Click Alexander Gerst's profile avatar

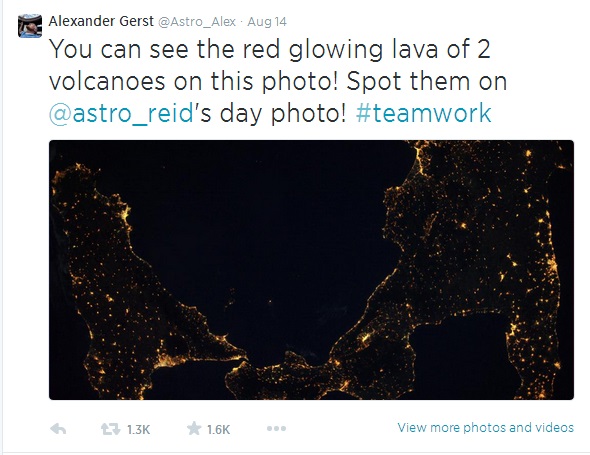tap(30, 26)
